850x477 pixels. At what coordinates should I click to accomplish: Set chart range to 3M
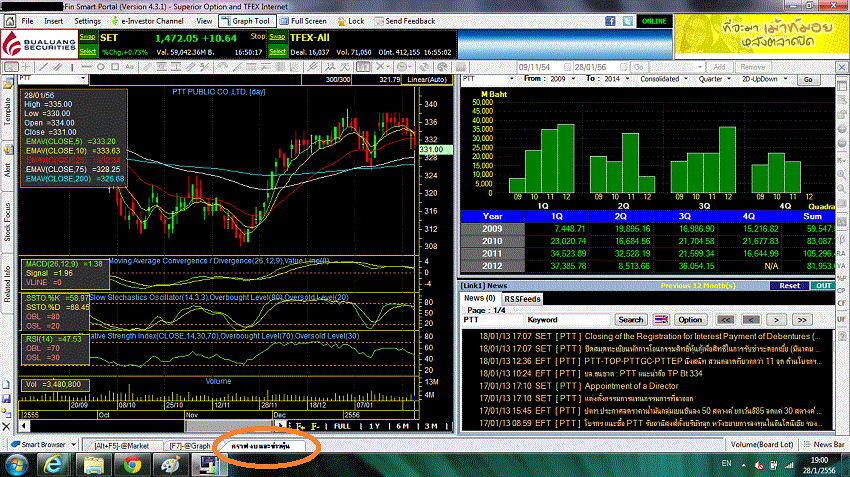(432, 427)
